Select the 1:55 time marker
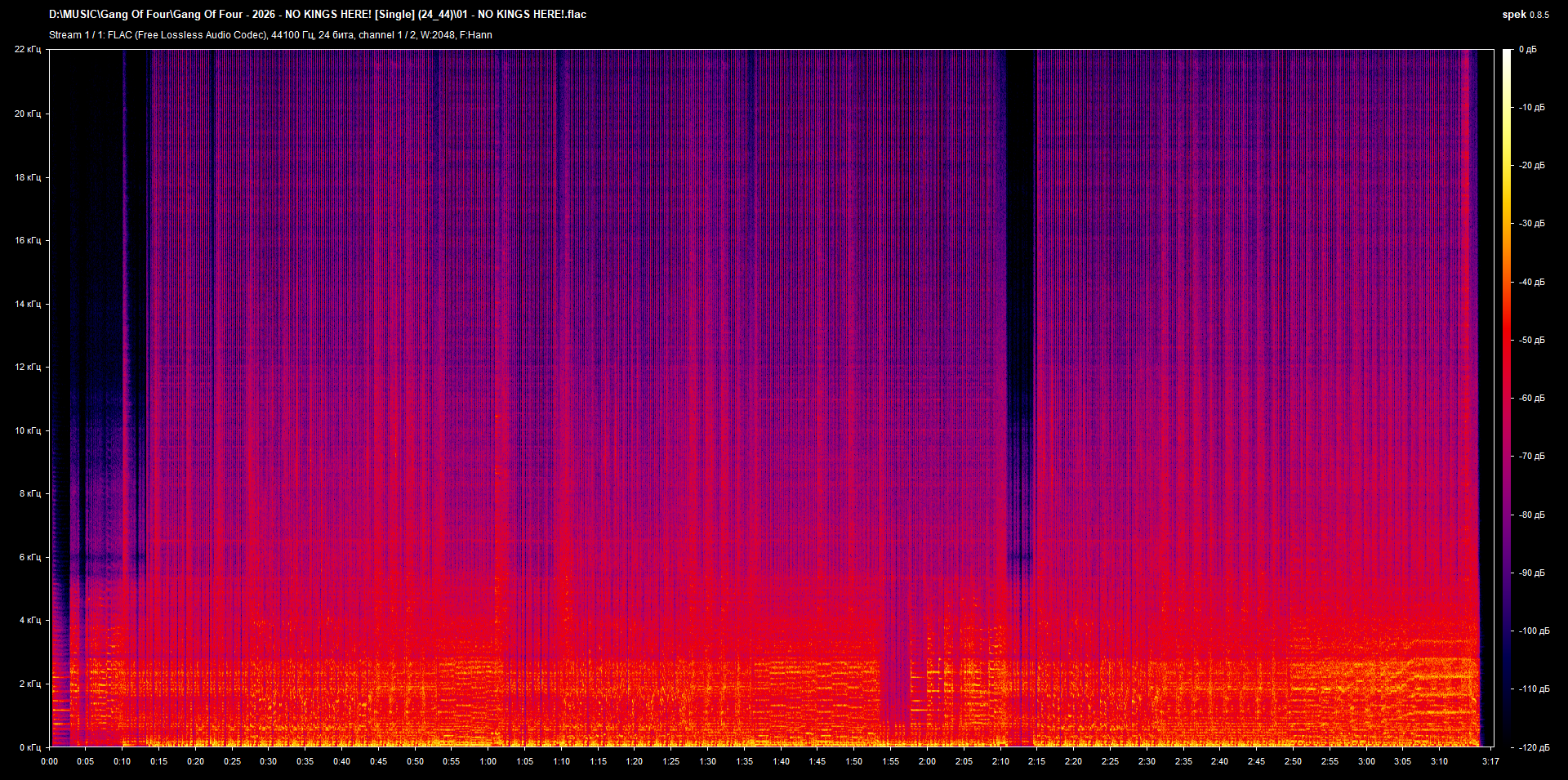Viewport: 1568px width, 780px height. coord(890,761)
